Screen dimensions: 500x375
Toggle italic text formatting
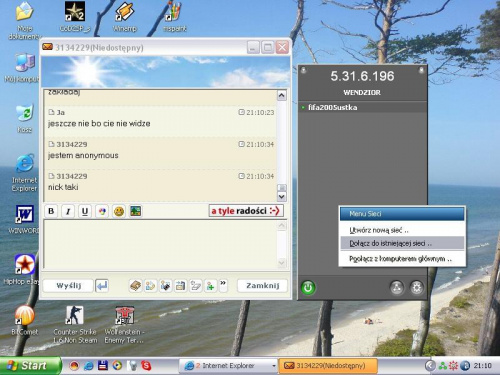pyautogui.click(x=68, y=211)
